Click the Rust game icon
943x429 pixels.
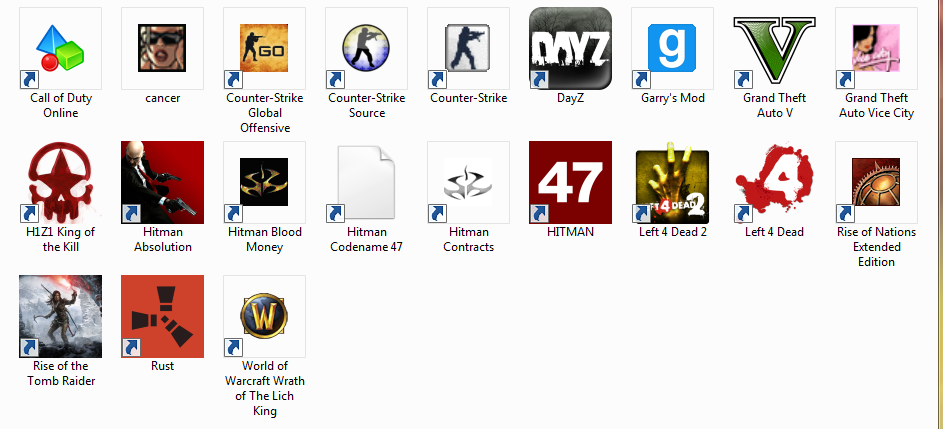point(162,316)
